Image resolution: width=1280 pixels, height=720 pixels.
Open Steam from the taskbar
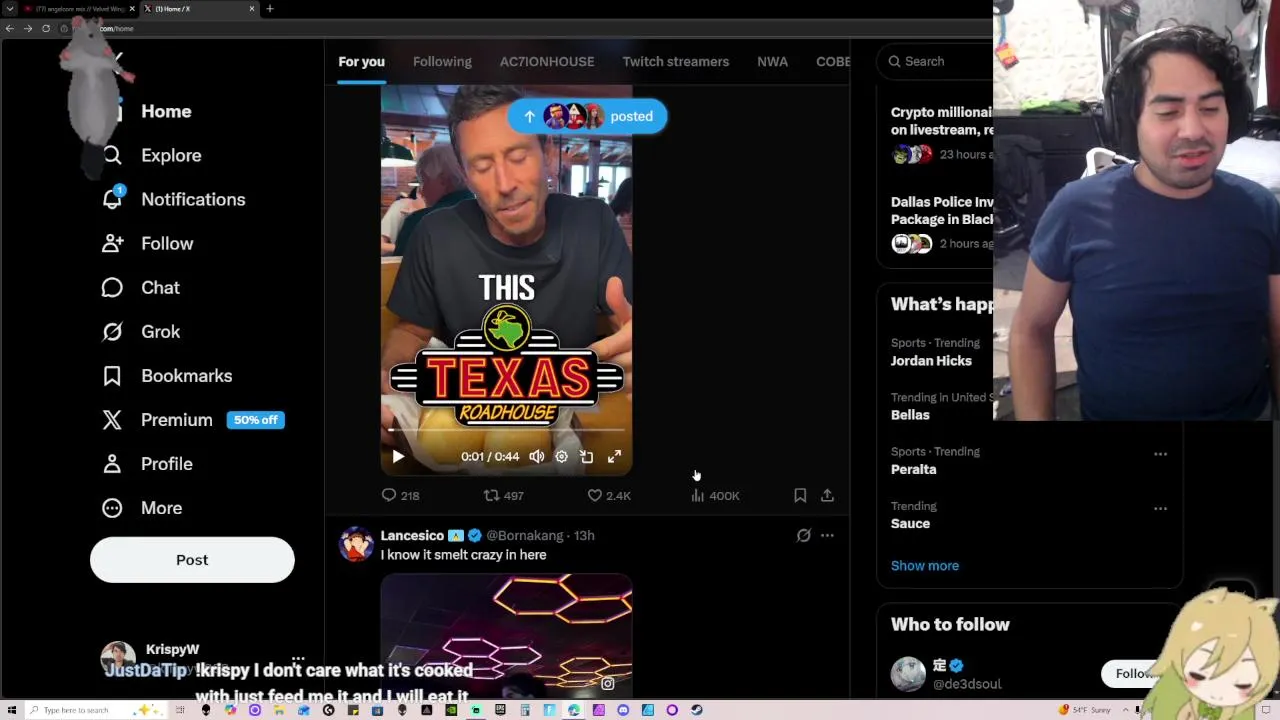coord(696,710)
